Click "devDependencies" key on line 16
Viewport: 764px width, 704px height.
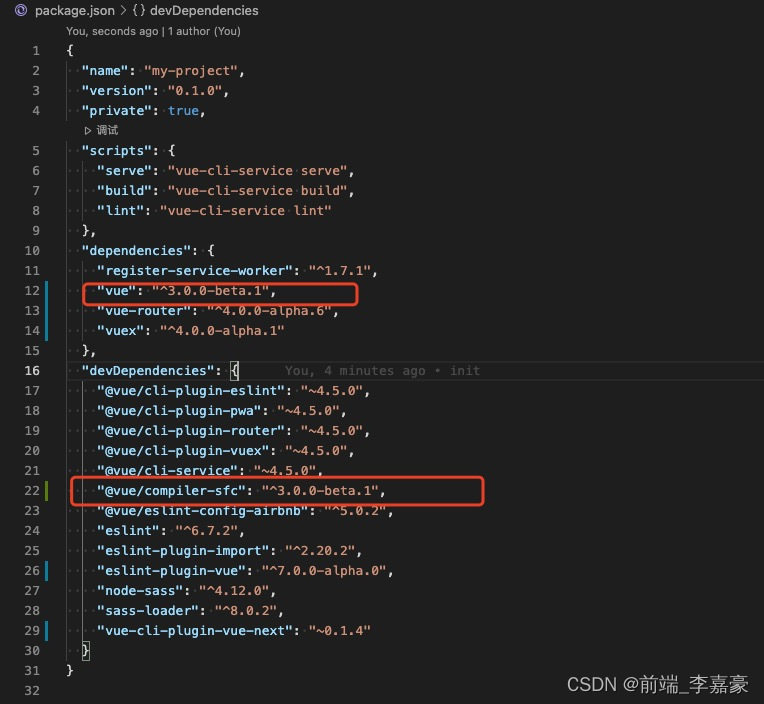[148, 371]
